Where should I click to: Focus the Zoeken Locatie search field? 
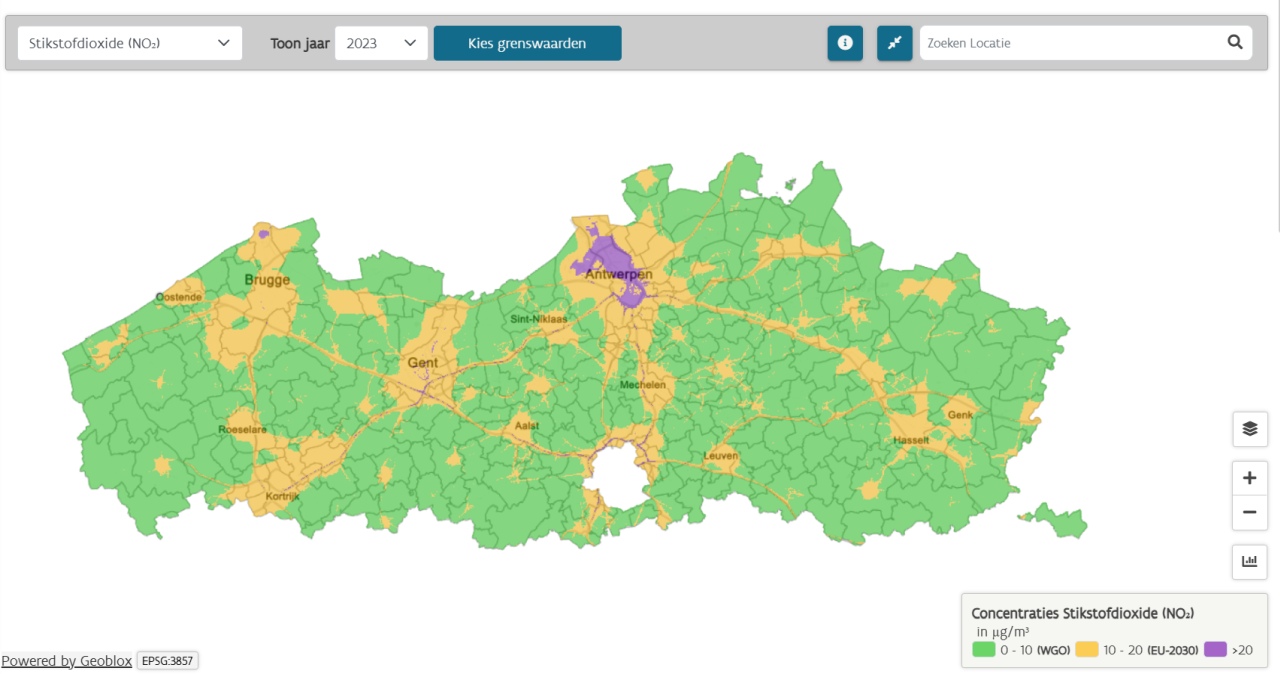(1070, 43)
